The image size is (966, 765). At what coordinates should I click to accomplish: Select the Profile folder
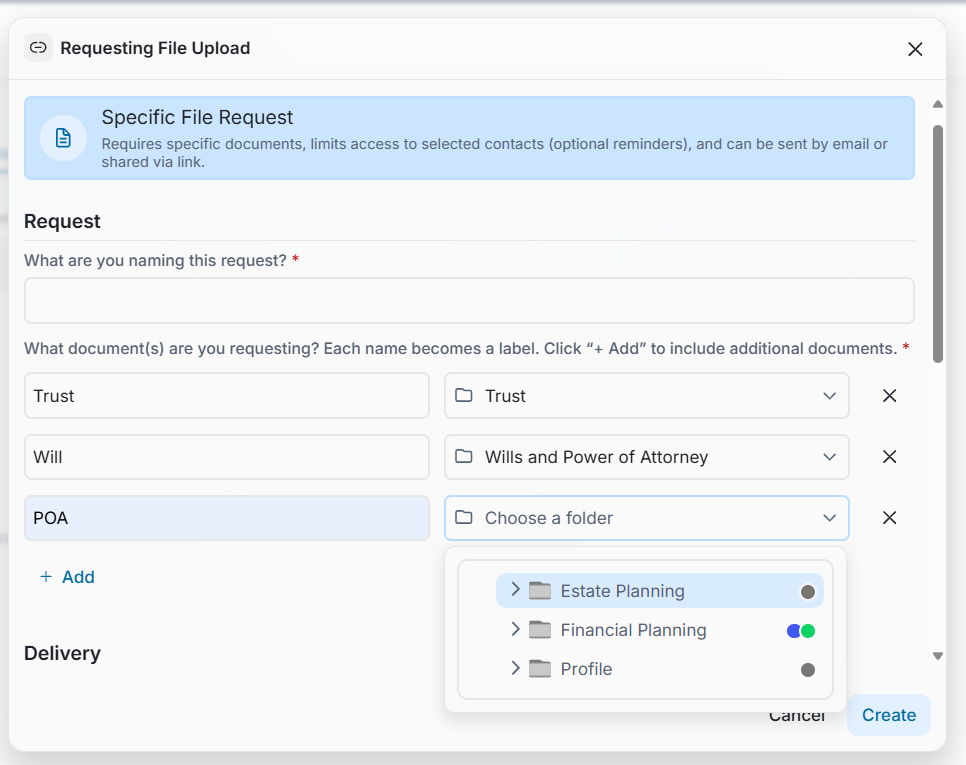pos(660,669)
